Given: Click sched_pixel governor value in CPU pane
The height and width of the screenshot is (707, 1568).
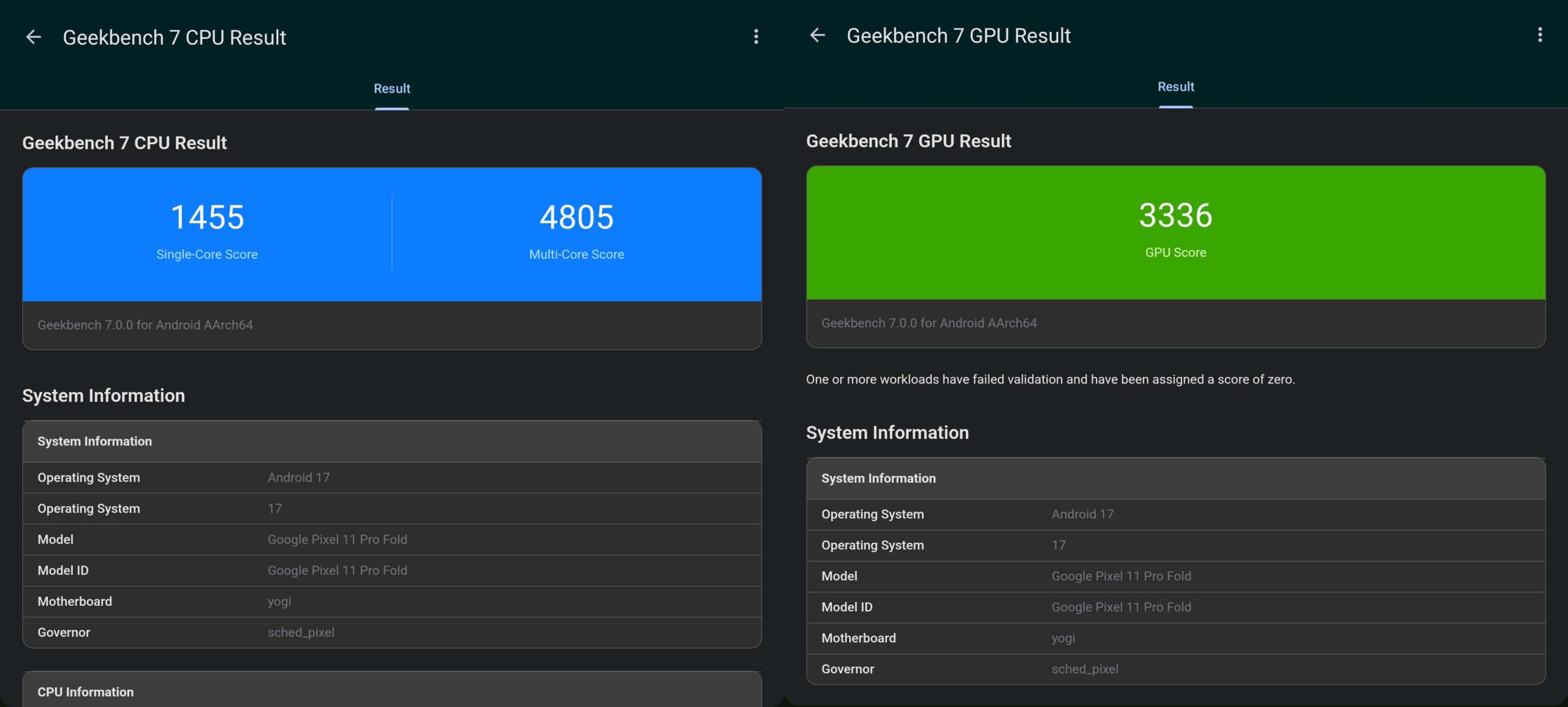Looking at the screenshot, I should click(301, 632).
